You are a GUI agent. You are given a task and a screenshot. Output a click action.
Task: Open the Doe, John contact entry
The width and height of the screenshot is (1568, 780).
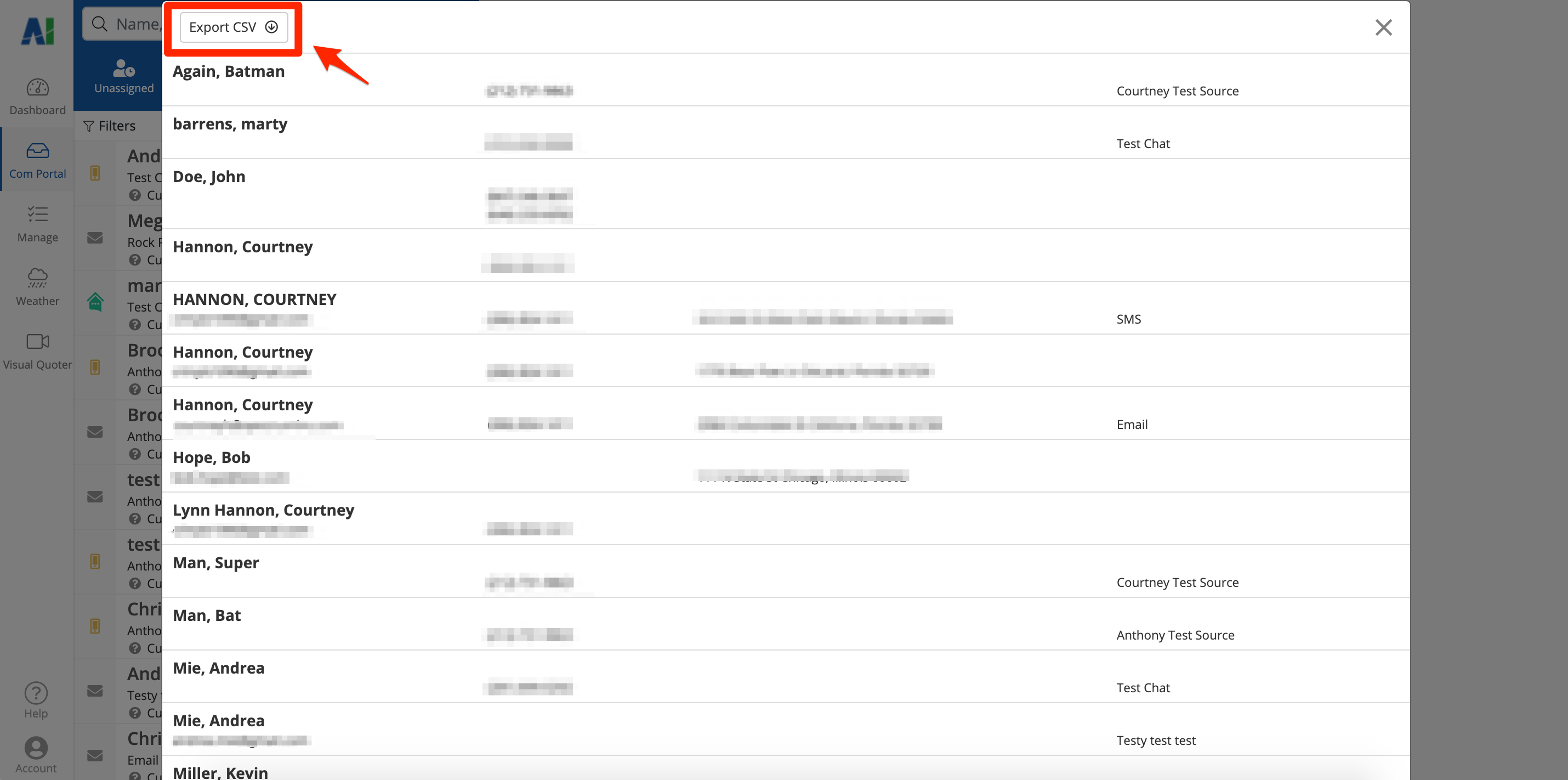[x=209, y=177]
